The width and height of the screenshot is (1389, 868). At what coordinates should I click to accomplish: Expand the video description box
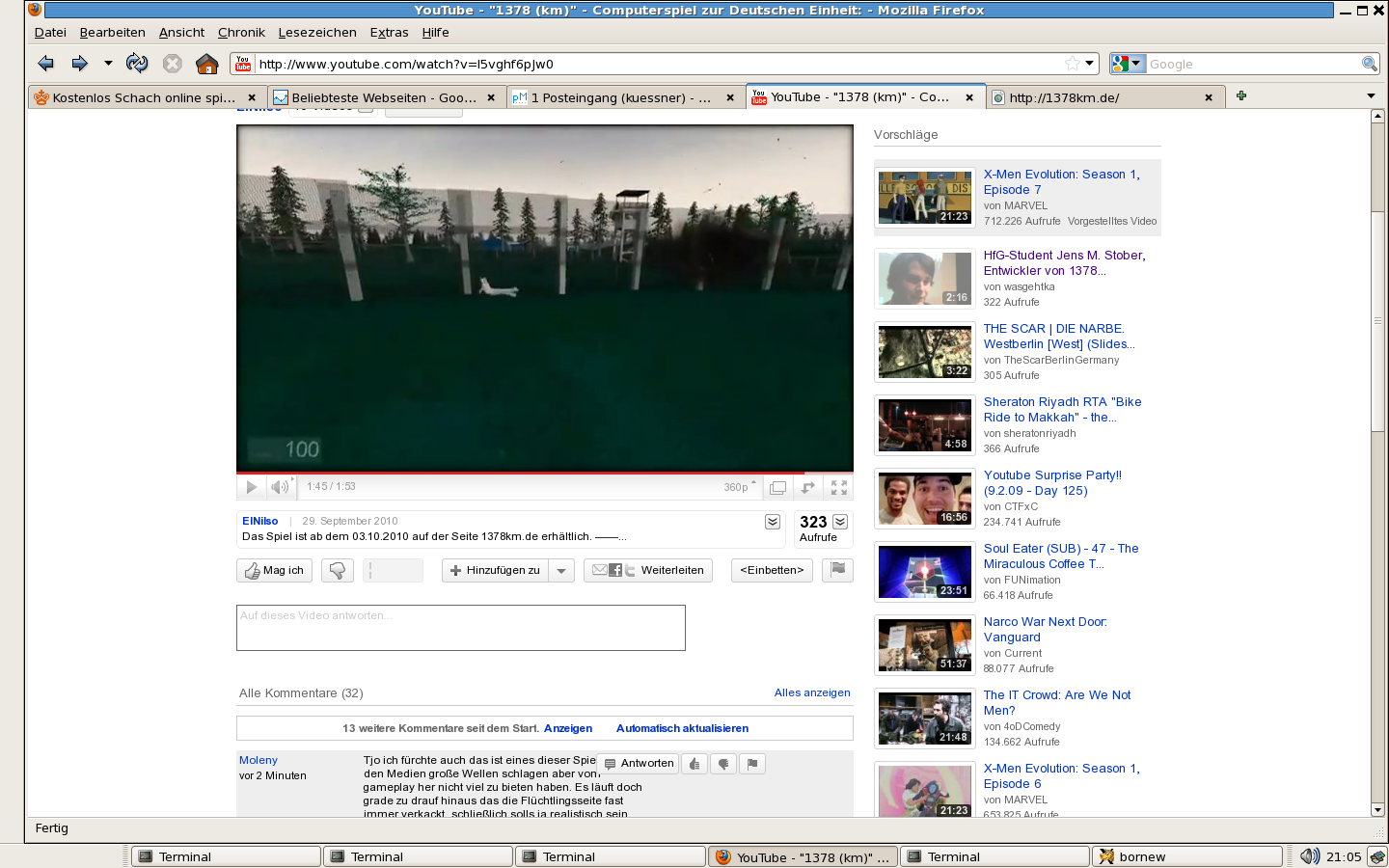pyautogui.click(x=773, y=522)
